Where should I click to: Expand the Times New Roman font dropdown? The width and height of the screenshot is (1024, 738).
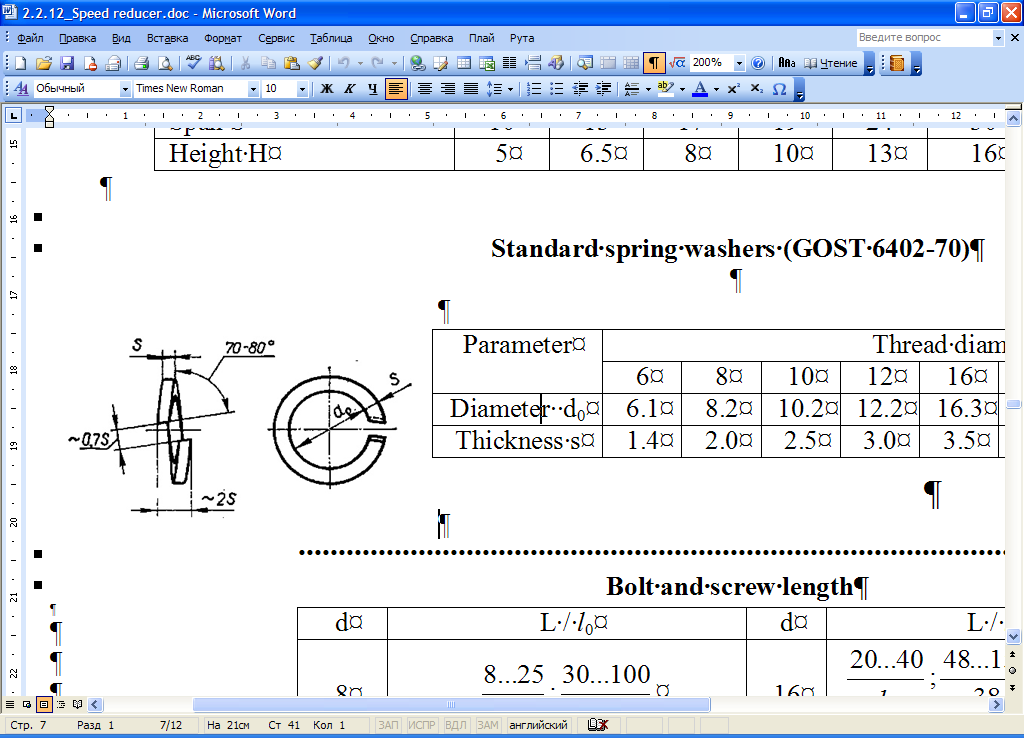click(x=253, y=89)
